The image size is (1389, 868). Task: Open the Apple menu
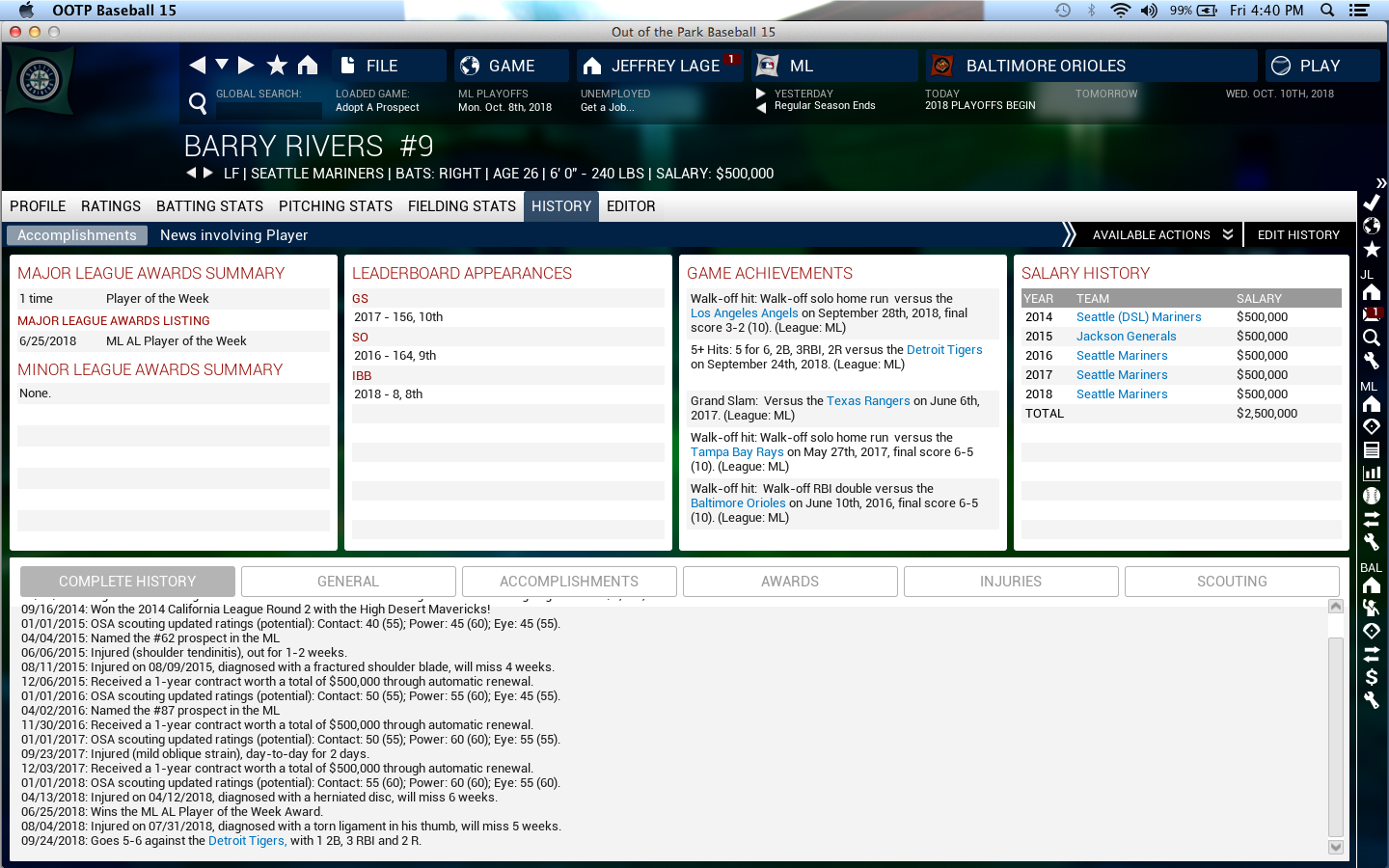point(26,10)
